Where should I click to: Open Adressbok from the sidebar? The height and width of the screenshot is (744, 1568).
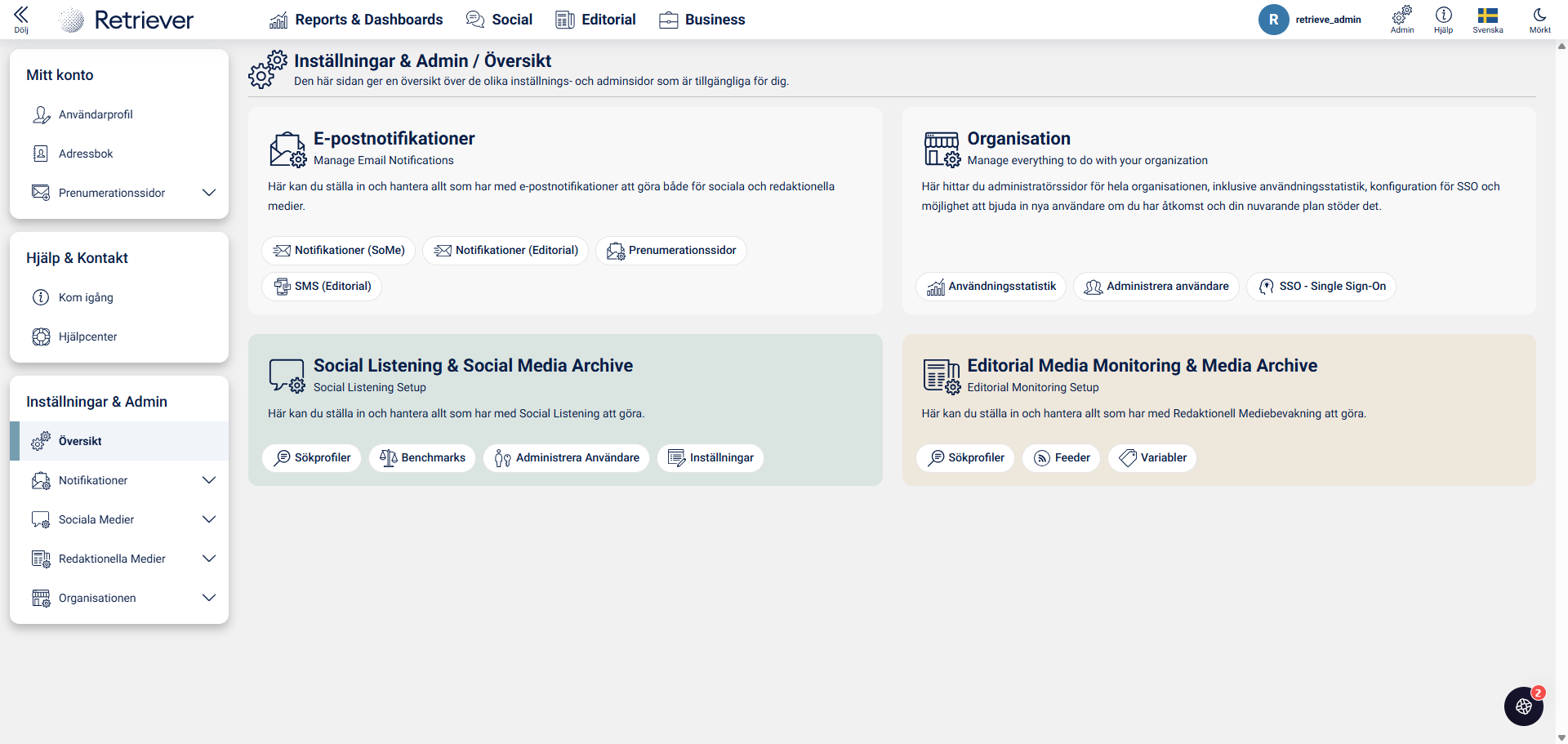coord(86,154)
